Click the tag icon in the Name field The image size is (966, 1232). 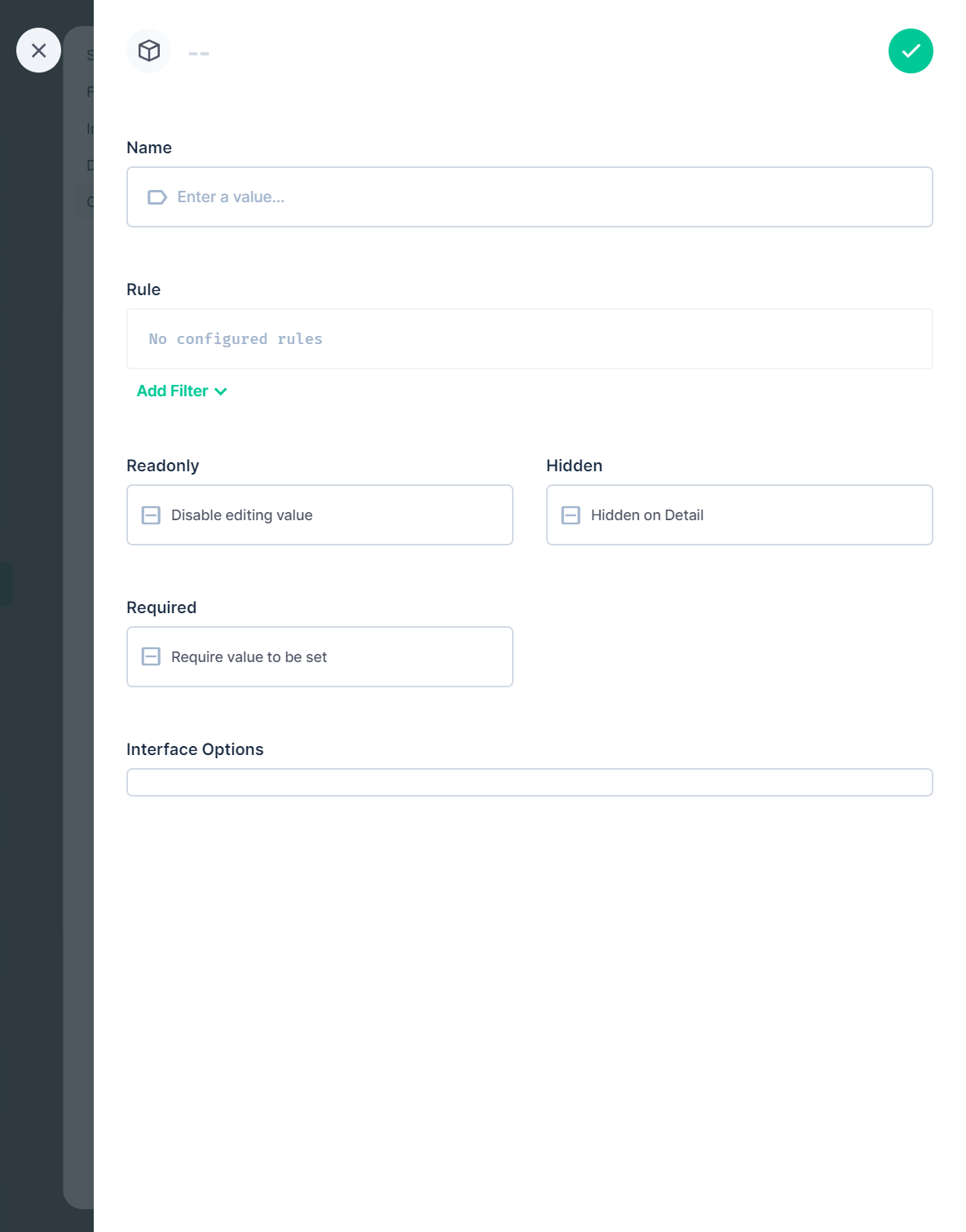click(x=157, y=197)
